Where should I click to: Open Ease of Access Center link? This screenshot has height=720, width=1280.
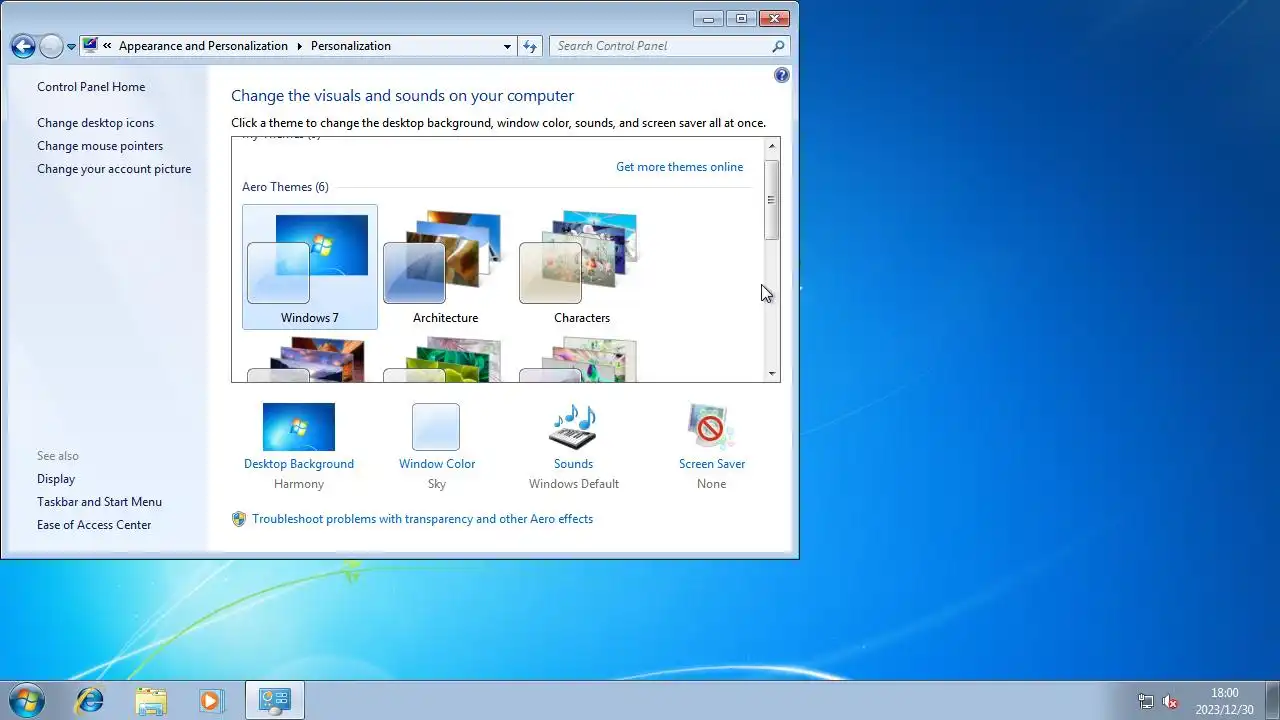(94, 525)
